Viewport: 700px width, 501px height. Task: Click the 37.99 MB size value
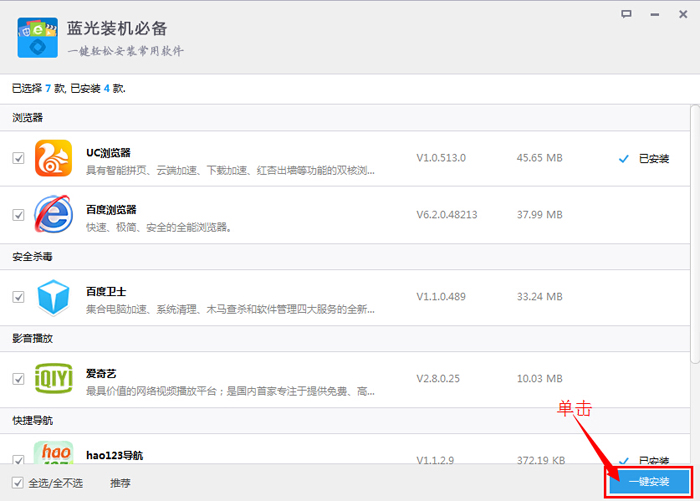[540, 215]
